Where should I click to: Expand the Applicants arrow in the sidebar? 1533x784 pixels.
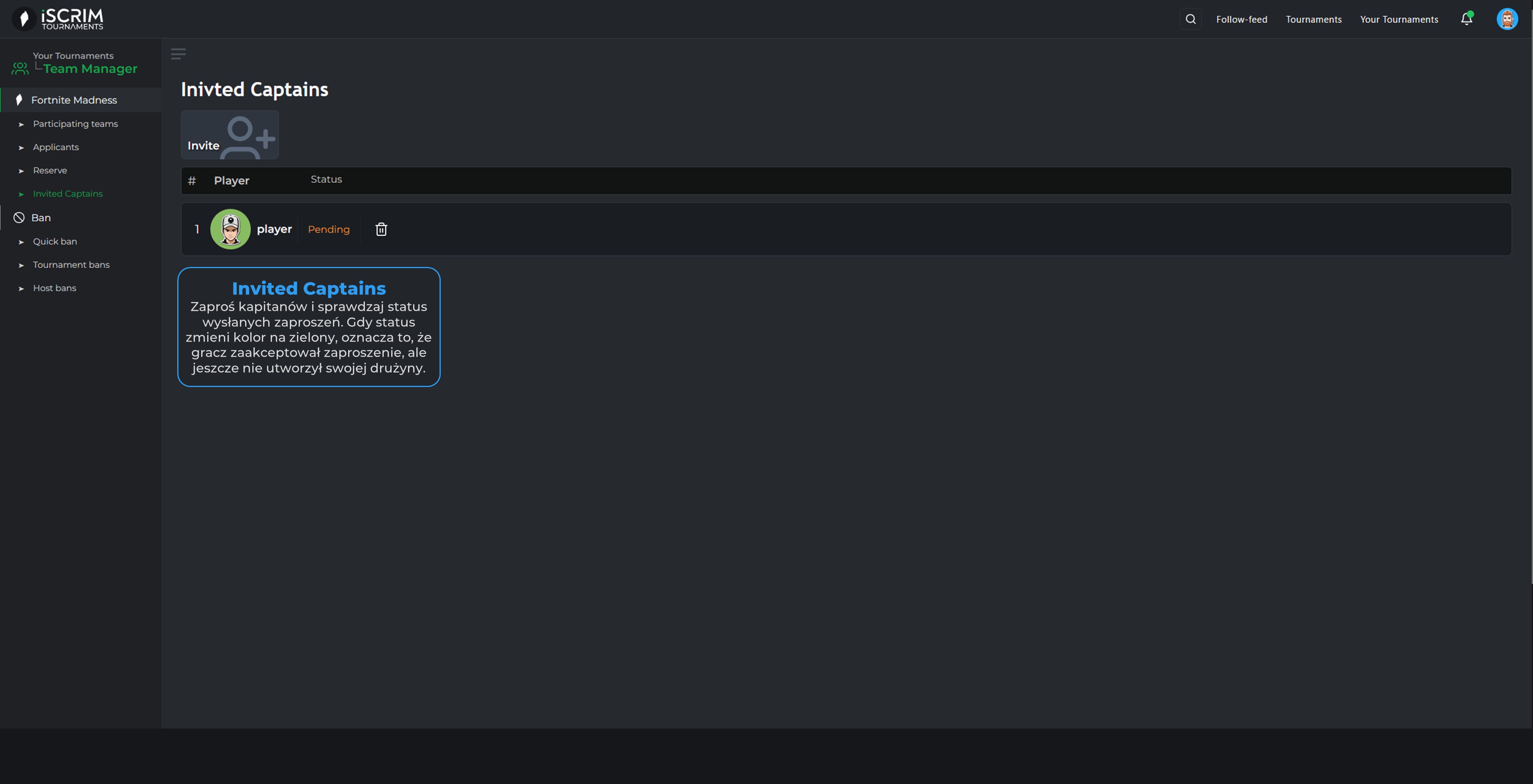coord(22,148)
